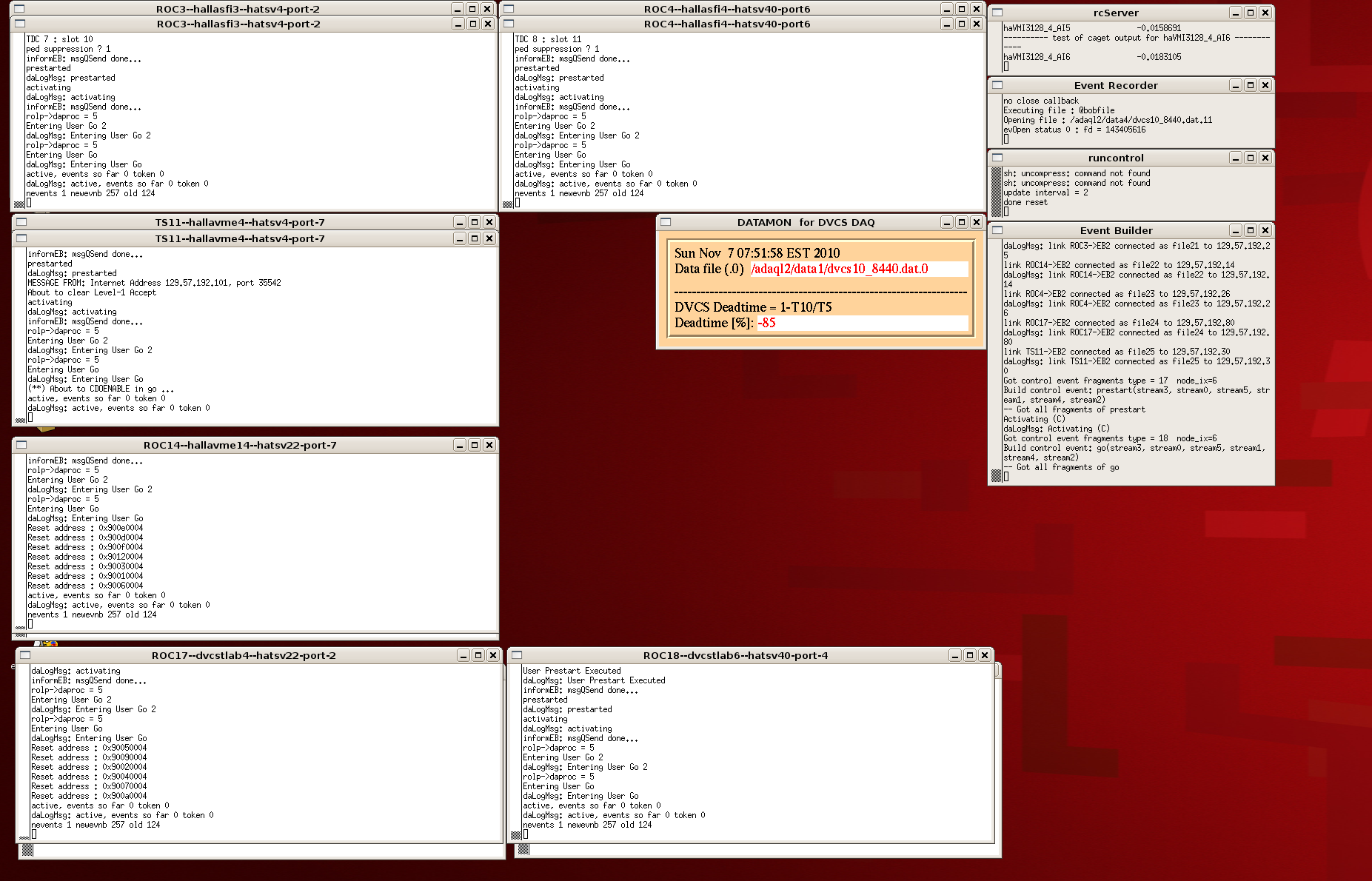Open the ROC17--dvcstlab4 window menu icon
This screenshot has height=881, width=1372.
tap(25, 655)
